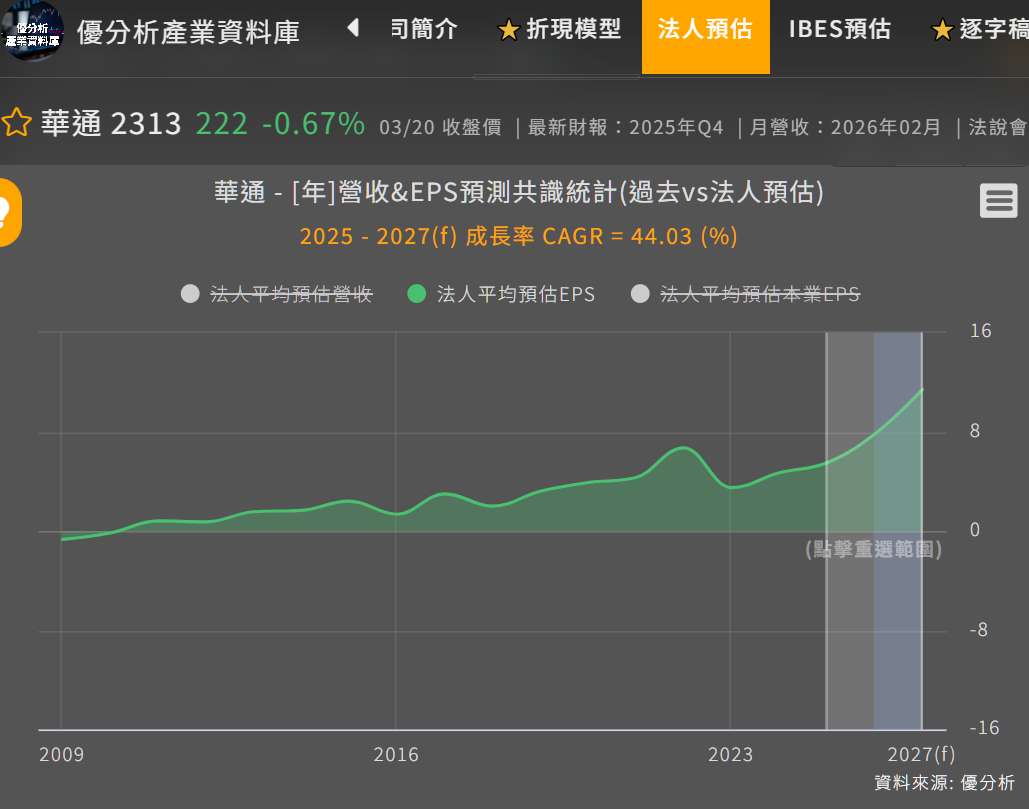Hide the 法人平均預估EPS legend series

pyautogui.click(x=502, y=294)
